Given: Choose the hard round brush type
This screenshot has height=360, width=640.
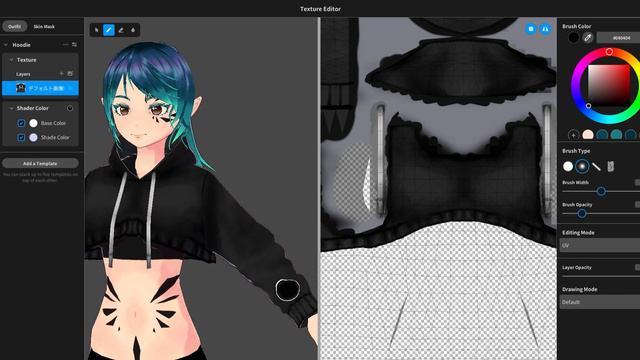Looking at the screenshot, I should tap(568, 166).
